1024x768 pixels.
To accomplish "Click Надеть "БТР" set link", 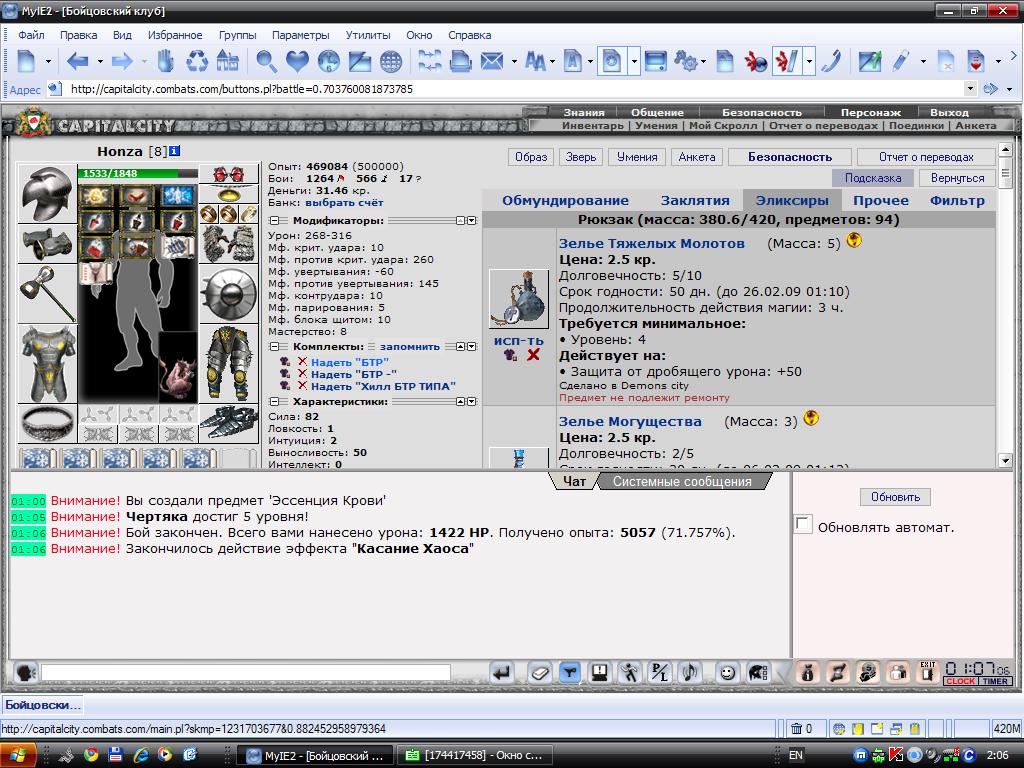I will click(x=349, y=362).
